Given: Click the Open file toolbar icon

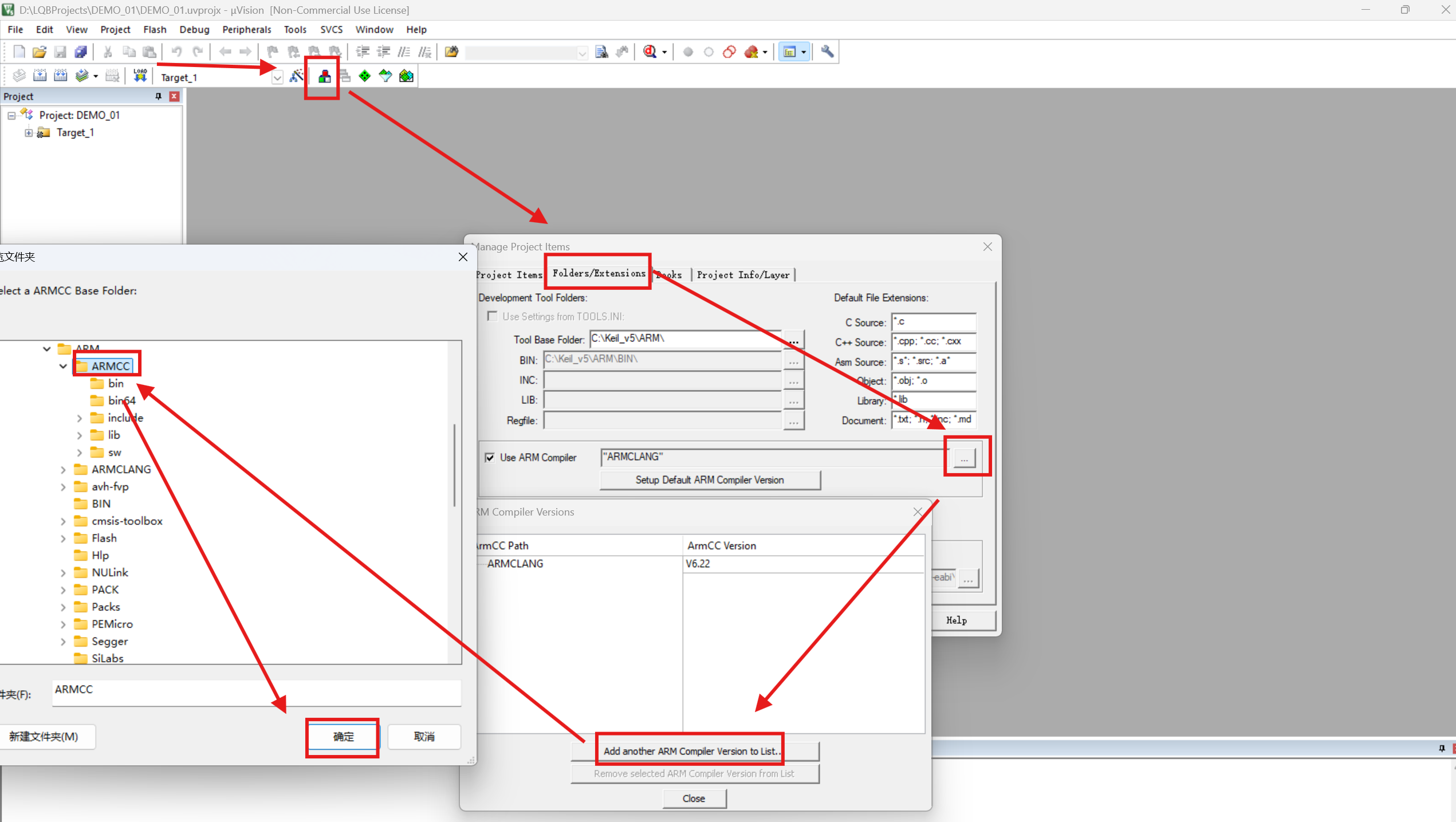Looking at the screenshot, I should 39,52.
